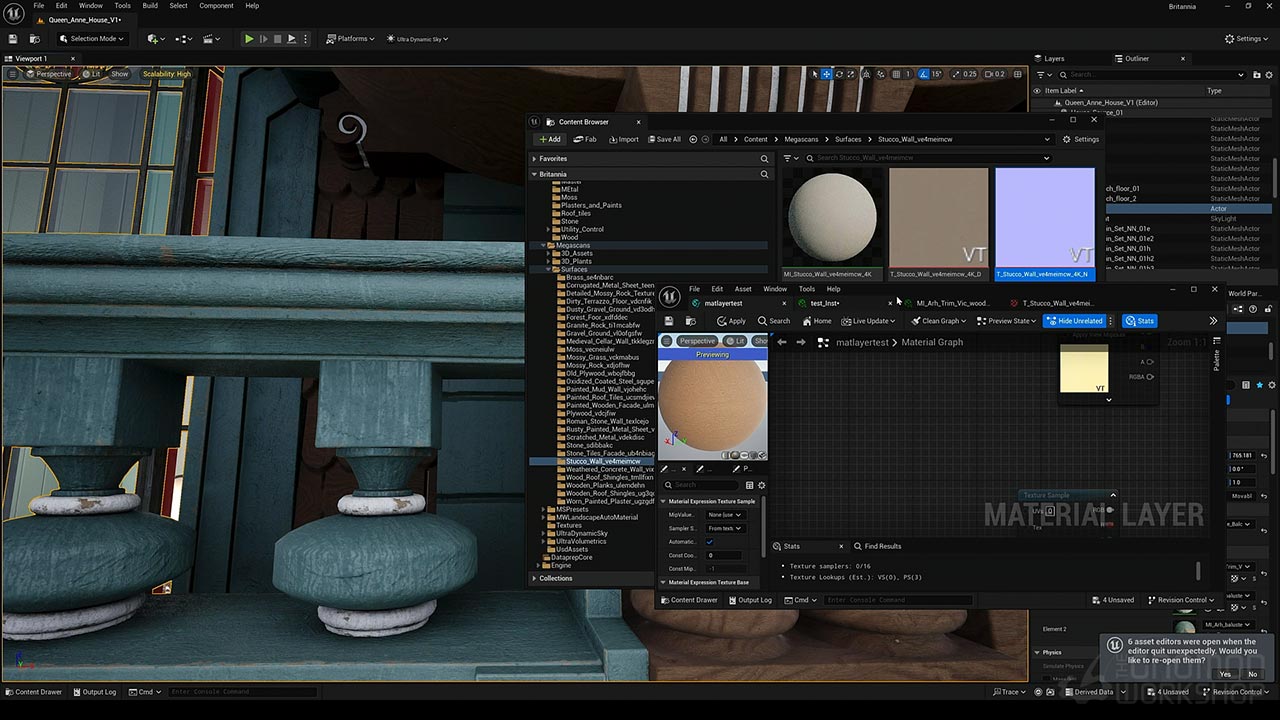Click the Import button in Content Browser
The width and height of the screenshot is (1280, 720).
[x=622, y=139]
